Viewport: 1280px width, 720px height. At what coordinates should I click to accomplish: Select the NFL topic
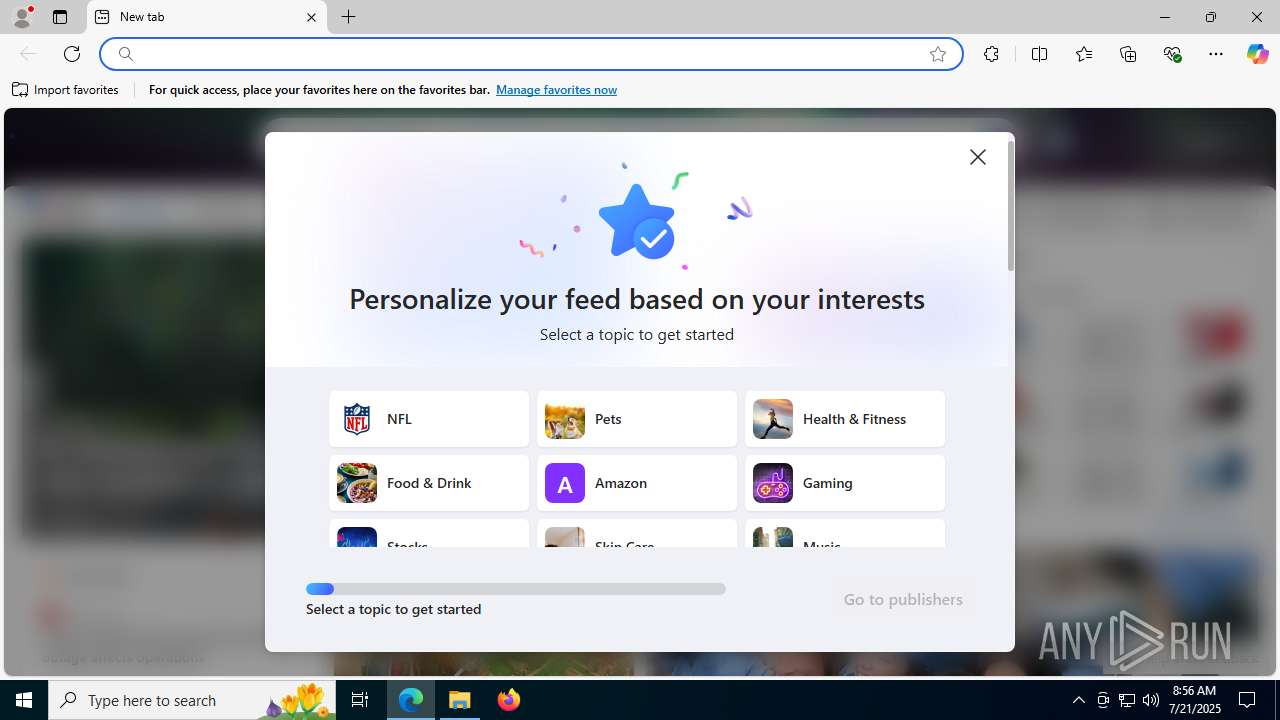(429, 419)
